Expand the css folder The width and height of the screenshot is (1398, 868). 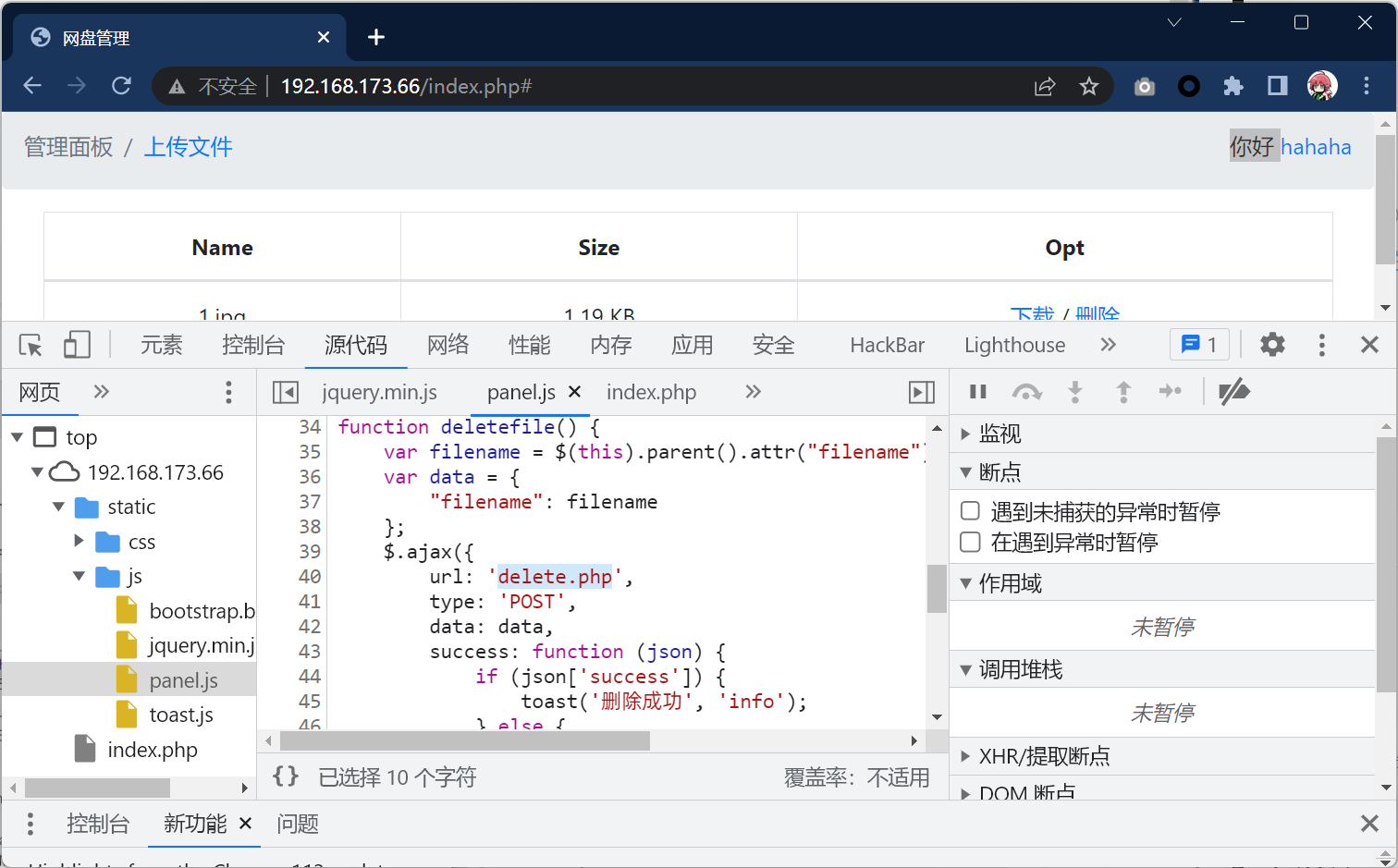pyautogui.click(x=80, y=541)
